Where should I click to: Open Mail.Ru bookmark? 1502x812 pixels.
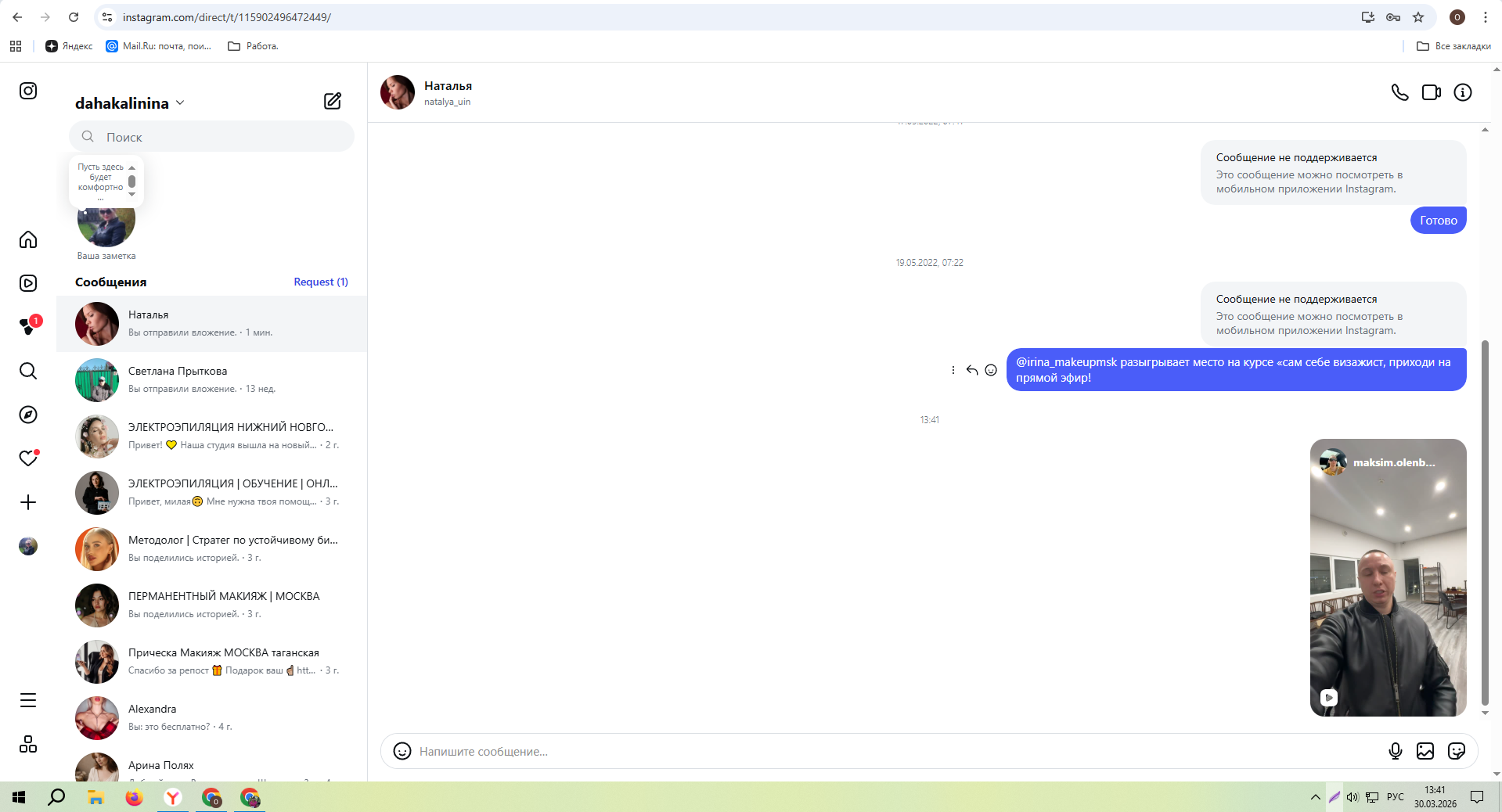(x=159, y=46)
